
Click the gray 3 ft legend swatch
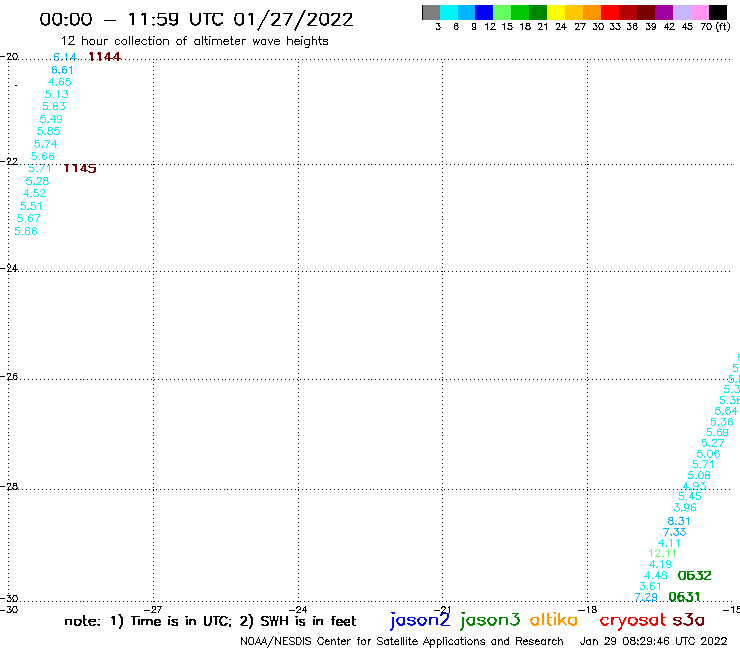[x=431, y=12]
